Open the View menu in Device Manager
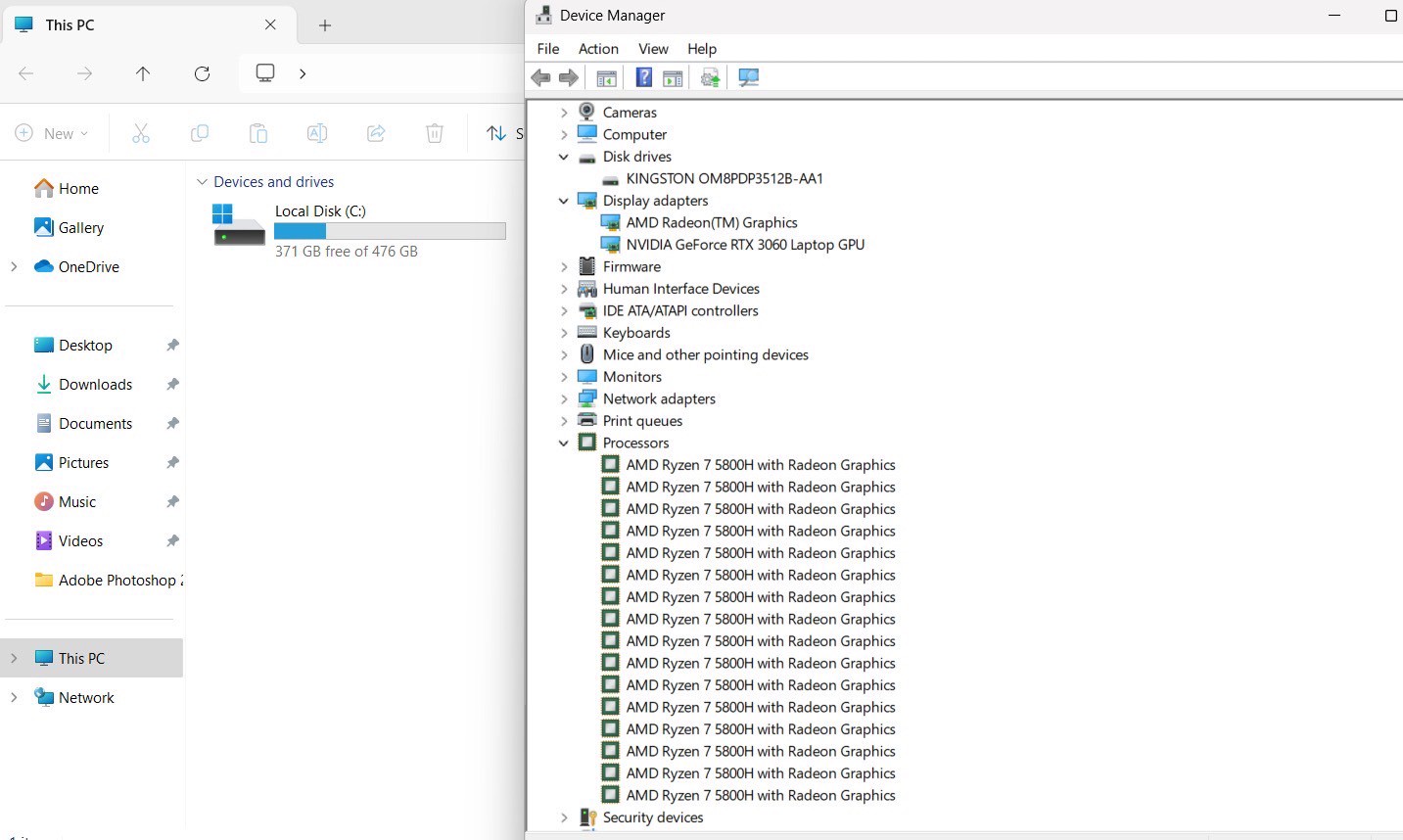Viewport: 1403px width, 840px height. click(x=653, y=49)
